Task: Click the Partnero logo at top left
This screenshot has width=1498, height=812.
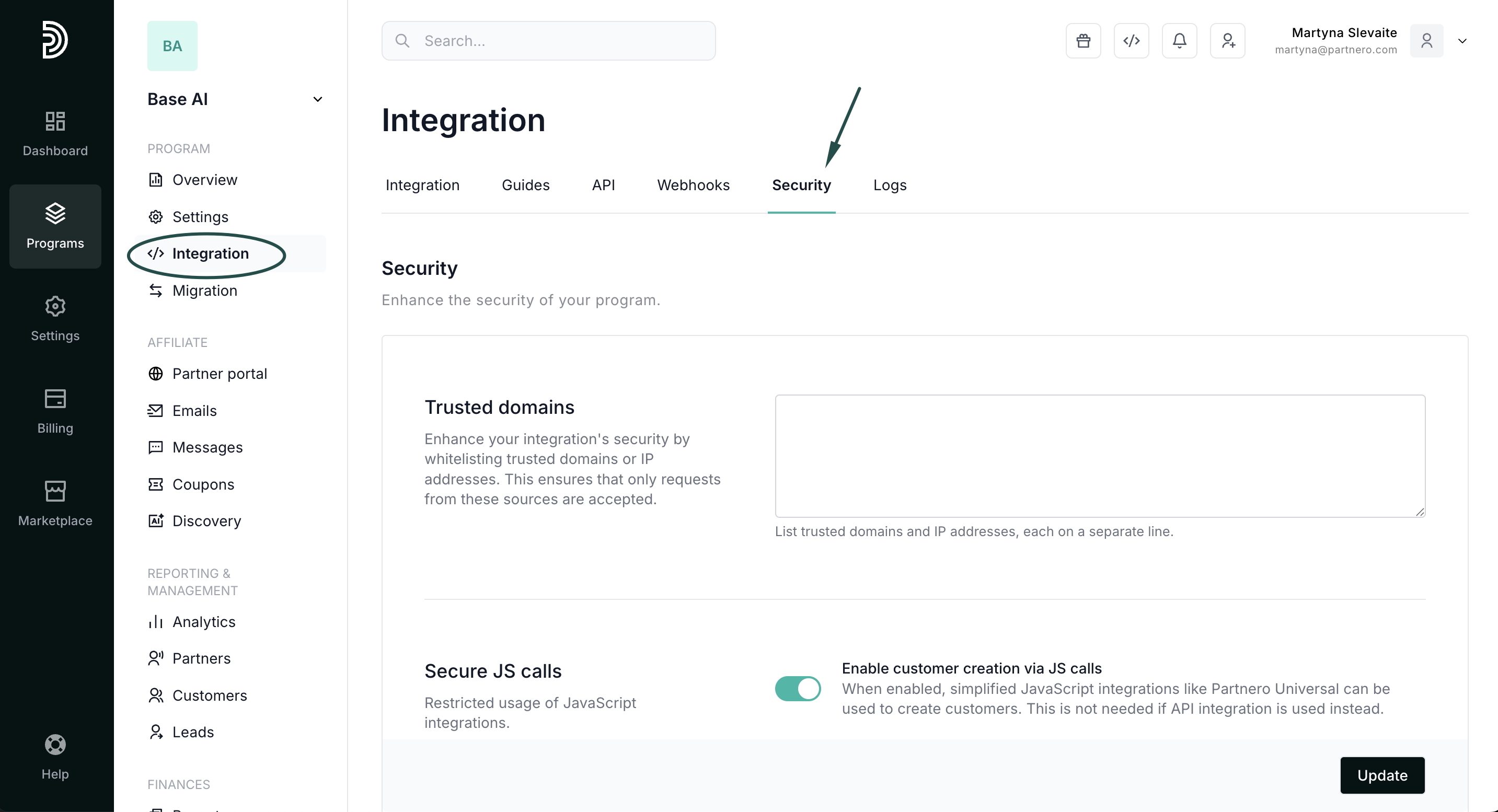Action: [x=55, y=40]
